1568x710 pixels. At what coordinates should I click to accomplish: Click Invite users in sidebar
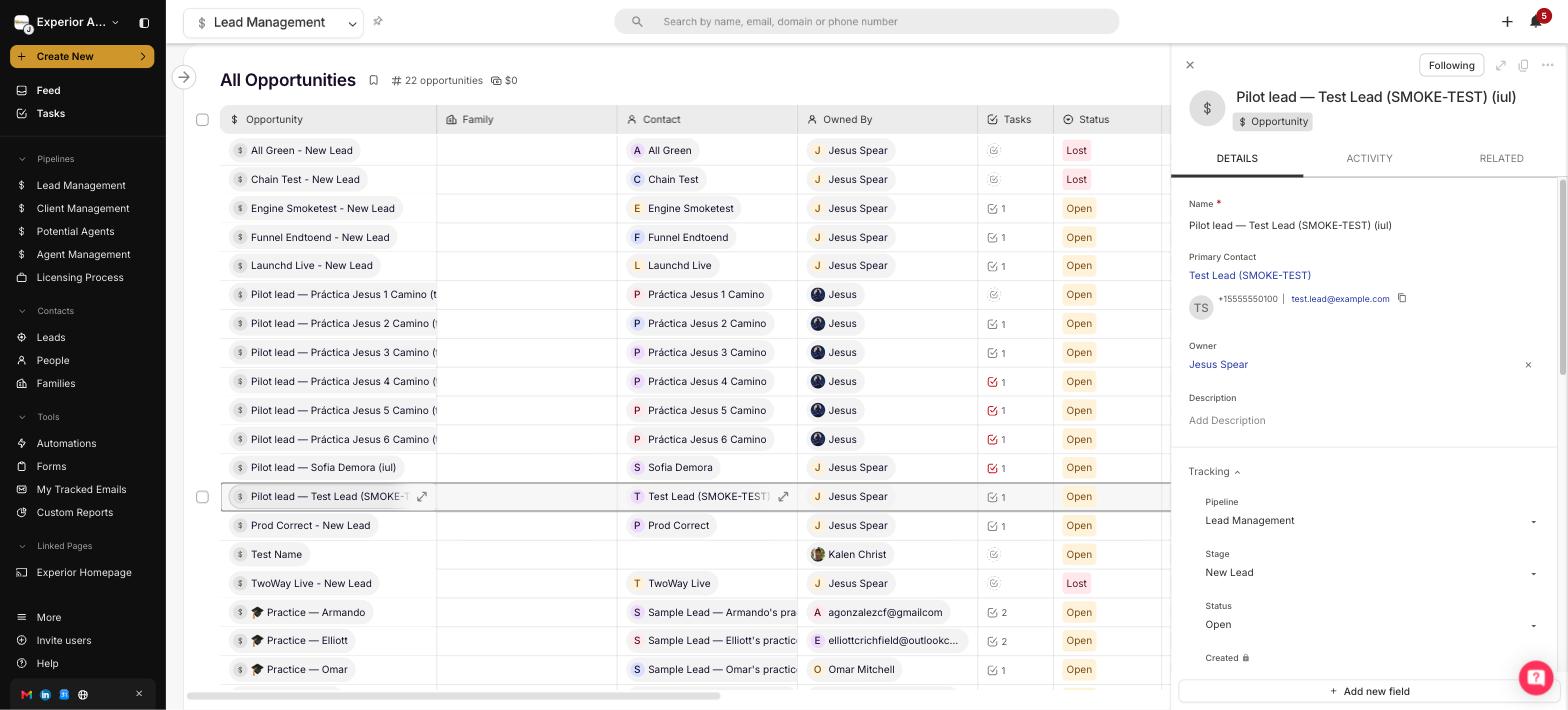click(64, 641)
